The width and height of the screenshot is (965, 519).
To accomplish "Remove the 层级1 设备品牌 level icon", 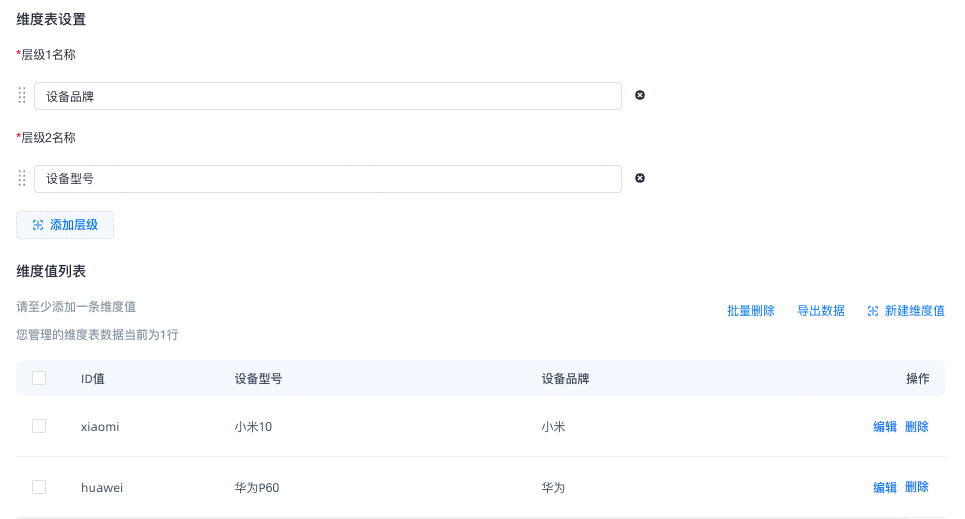I will [x=640, y=95].
